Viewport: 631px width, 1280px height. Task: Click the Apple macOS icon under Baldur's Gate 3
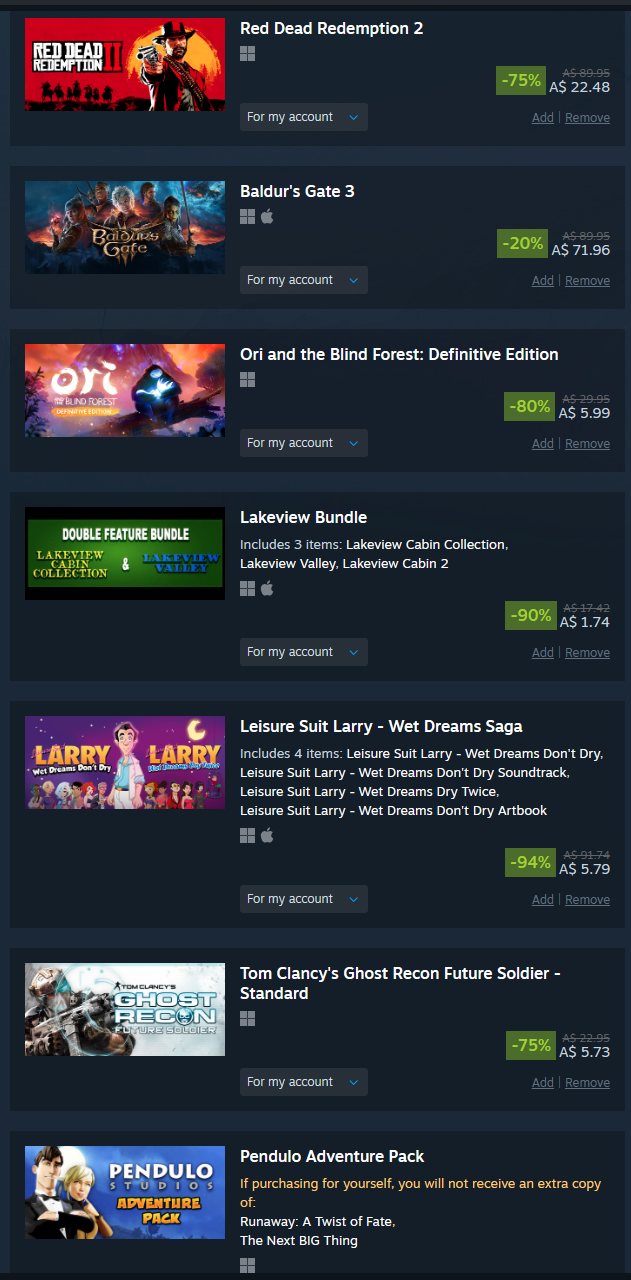point(267,216)
